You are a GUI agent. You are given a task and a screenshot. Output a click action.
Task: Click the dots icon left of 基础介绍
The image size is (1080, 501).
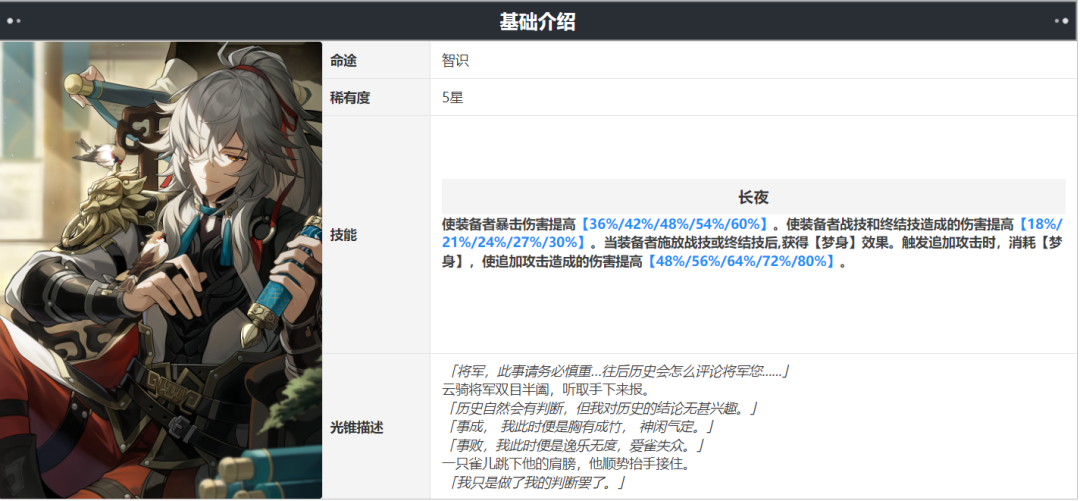14,21
